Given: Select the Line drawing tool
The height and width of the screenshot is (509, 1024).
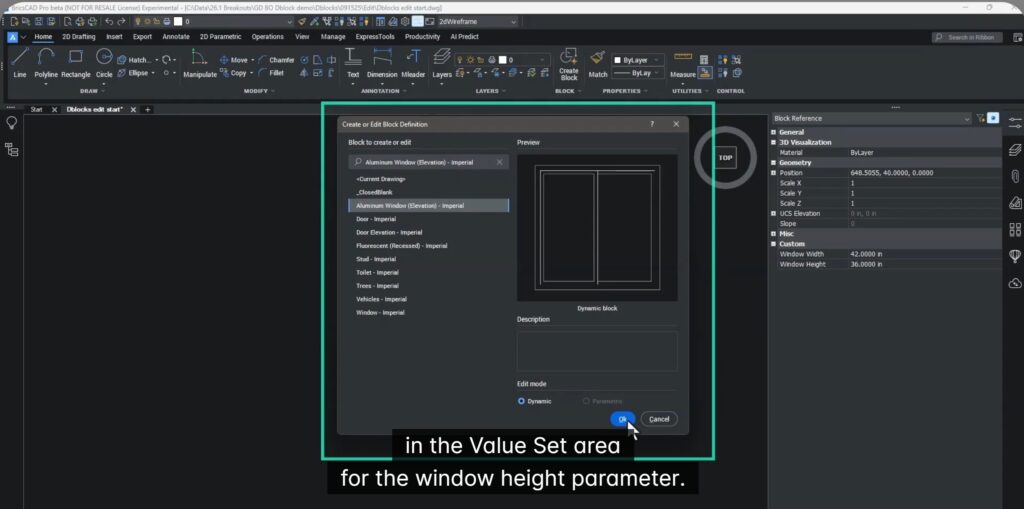Looking at the screenshot, I should (x=20, y=62).
